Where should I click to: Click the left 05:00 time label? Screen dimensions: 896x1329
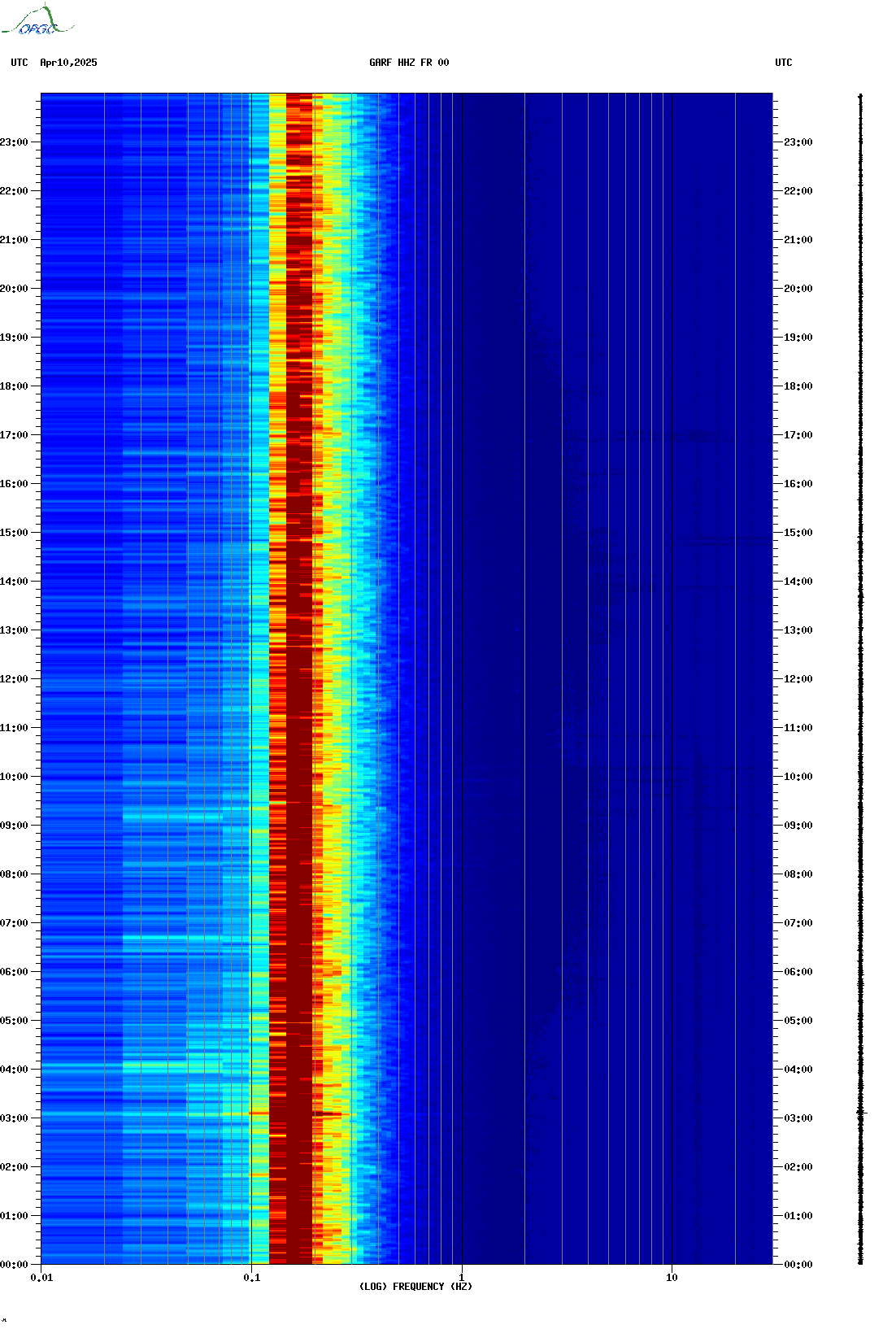pos(14,1021)
